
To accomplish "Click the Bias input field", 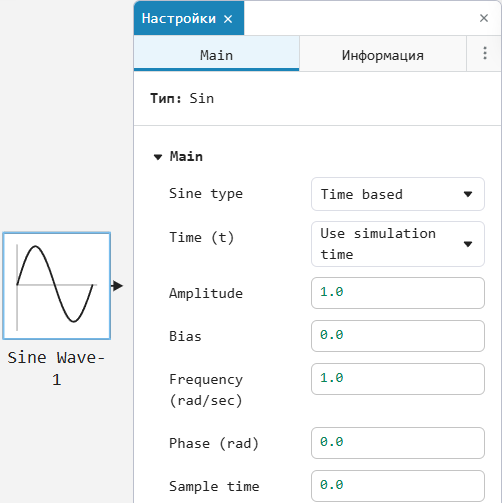I will coord(398,336).
